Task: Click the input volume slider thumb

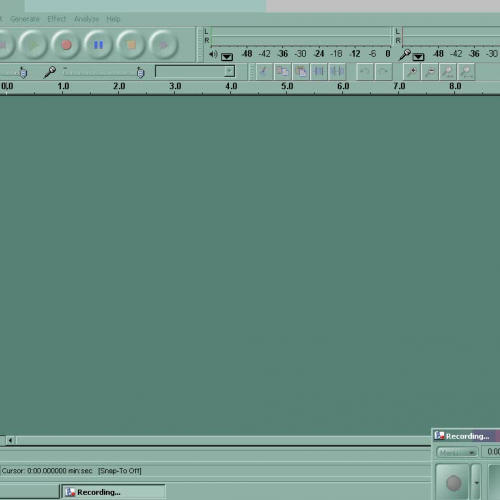Action: click(141, 72)
